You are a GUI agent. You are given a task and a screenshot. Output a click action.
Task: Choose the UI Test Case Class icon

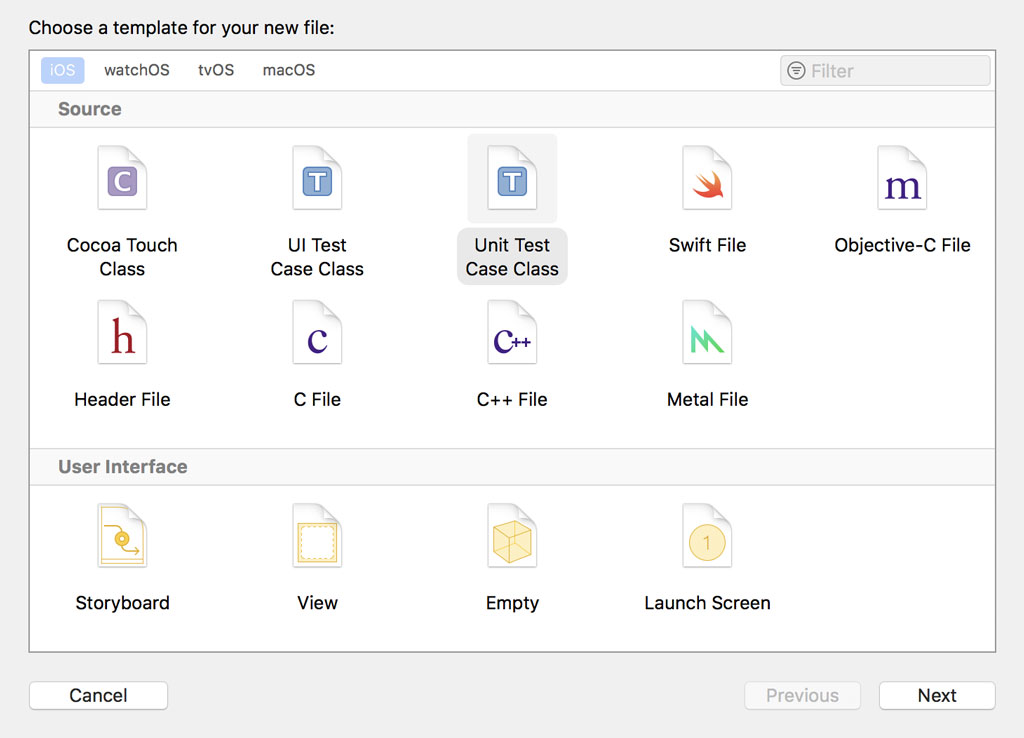[317, 179]
